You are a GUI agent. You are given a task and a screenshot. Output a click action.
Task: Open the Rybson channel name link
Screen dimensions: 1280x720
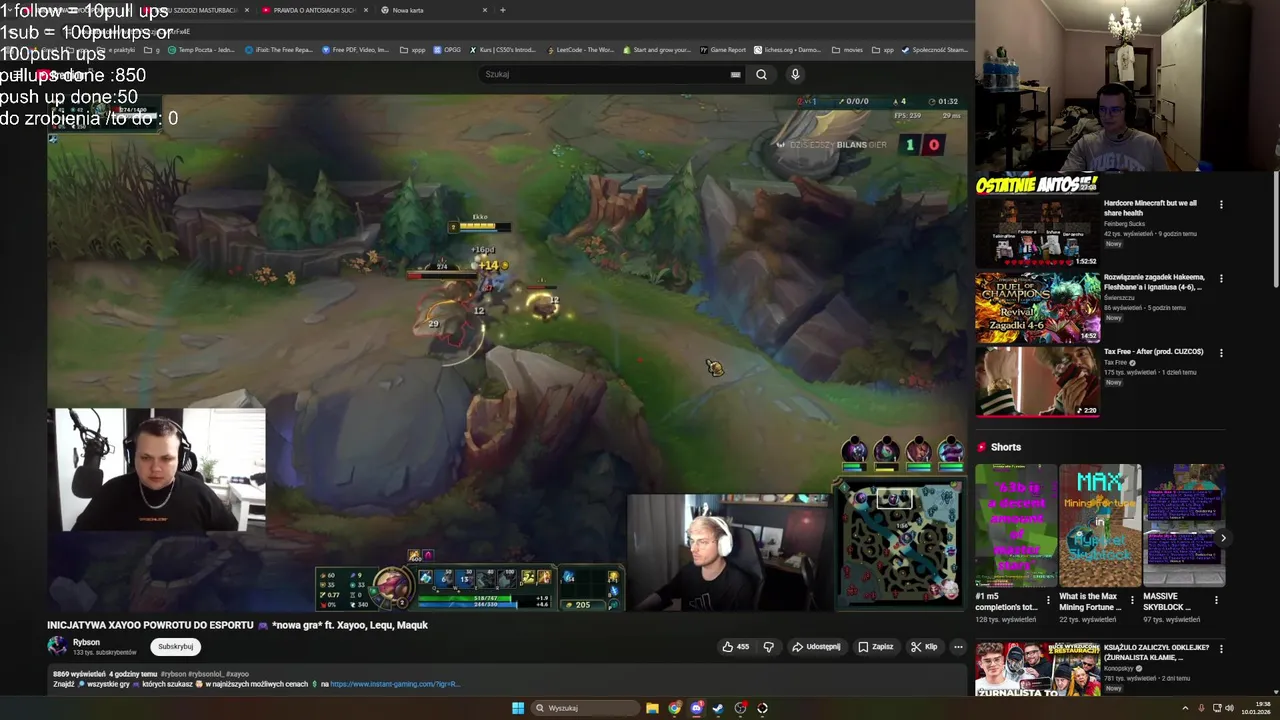86,642
